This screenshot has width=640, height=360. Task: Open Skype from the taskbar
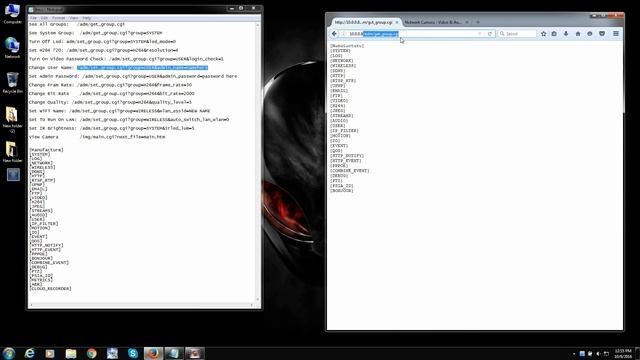click(x=133, y=353)
